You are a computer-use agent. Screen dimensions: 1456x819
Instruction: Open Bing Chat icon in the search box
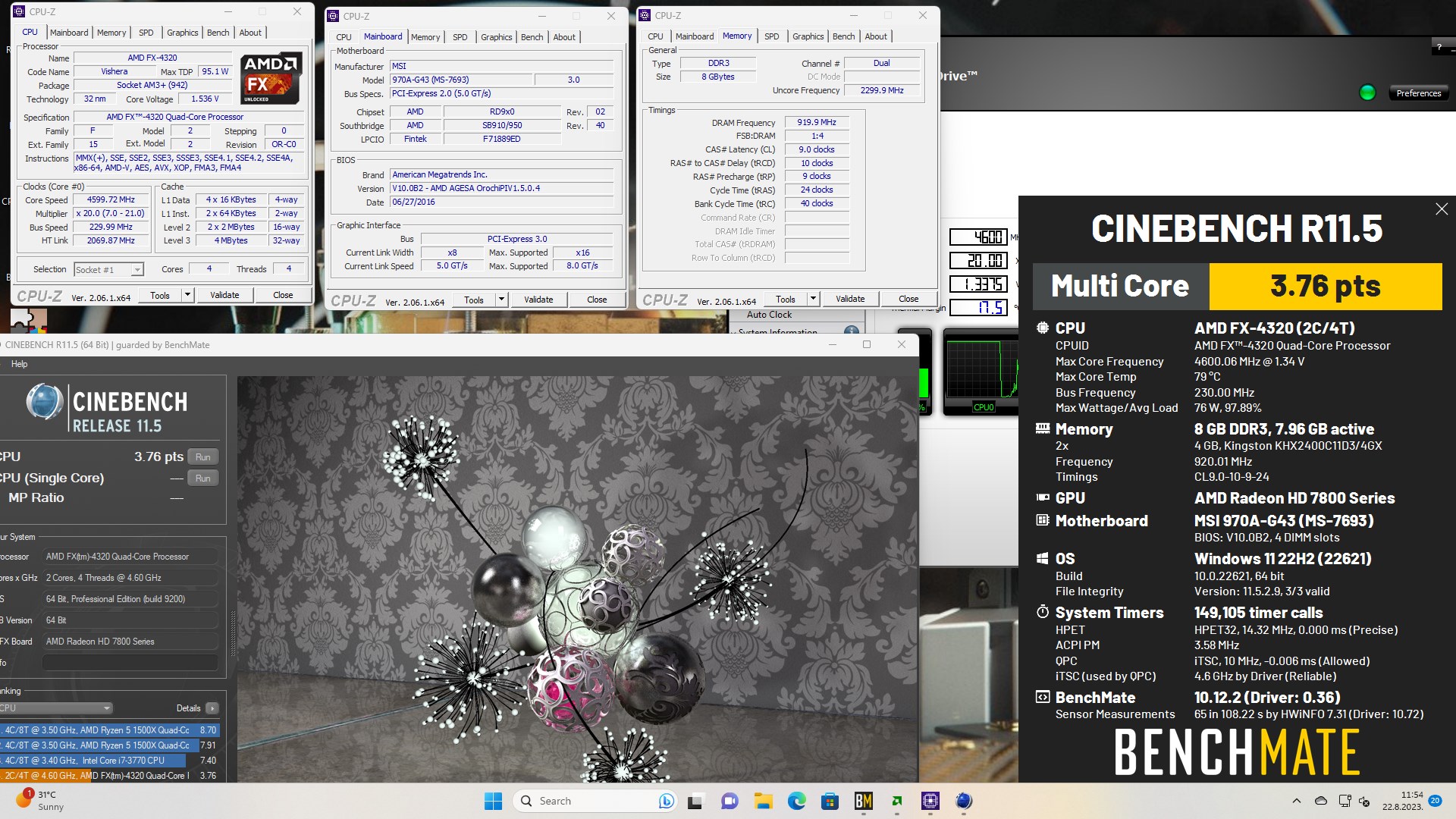click(x=667, y=801)
